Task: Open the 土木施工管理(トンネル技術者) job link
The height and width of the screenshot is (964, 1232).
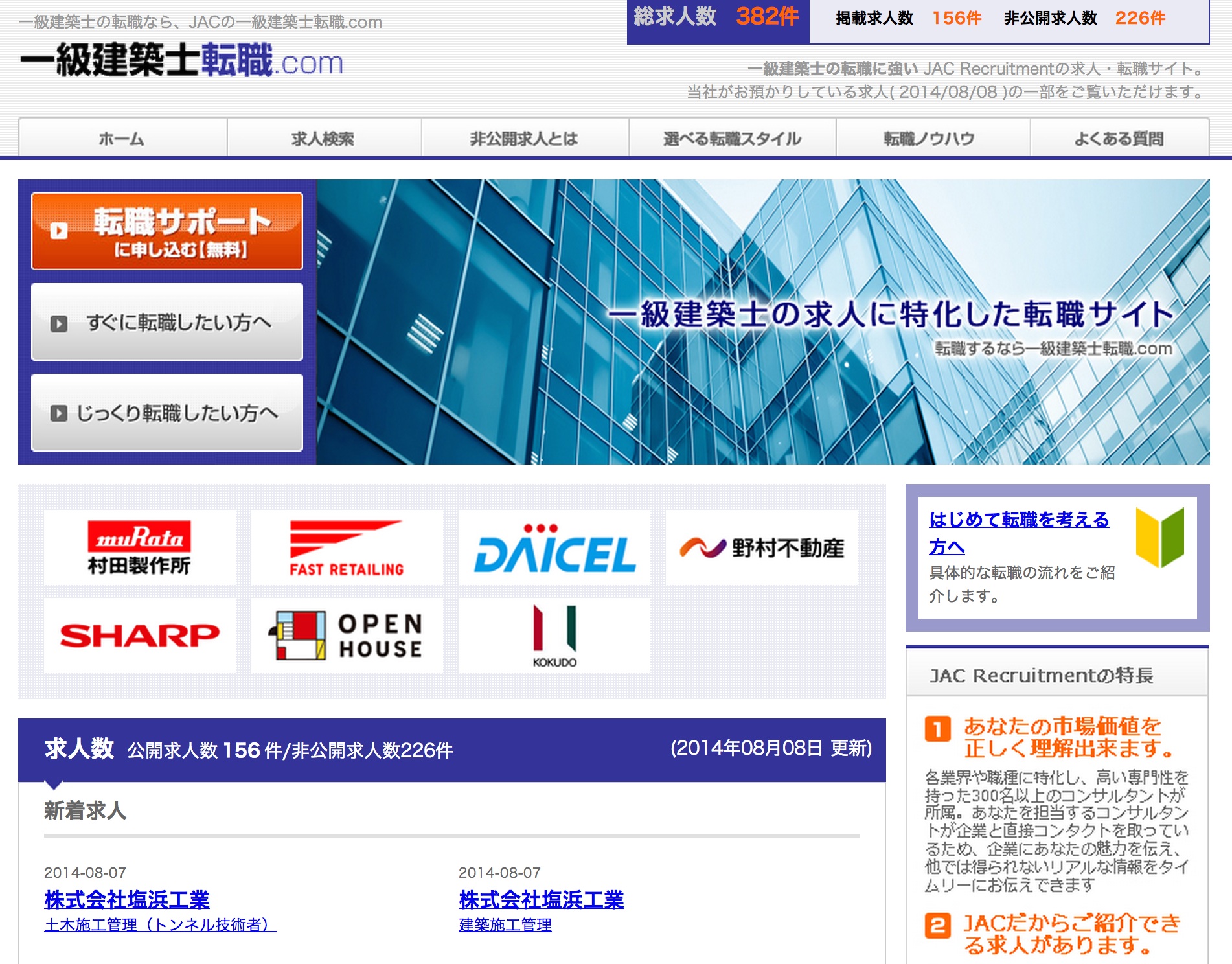Action: click(x=160, y=925)
